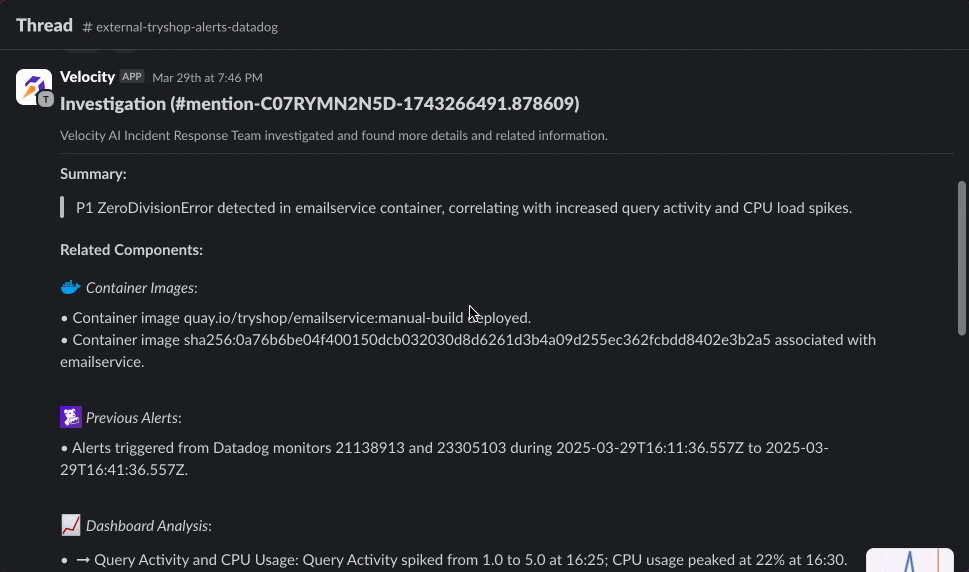Click the P1 ZeroDivisionError summary quote

(464, 208)
